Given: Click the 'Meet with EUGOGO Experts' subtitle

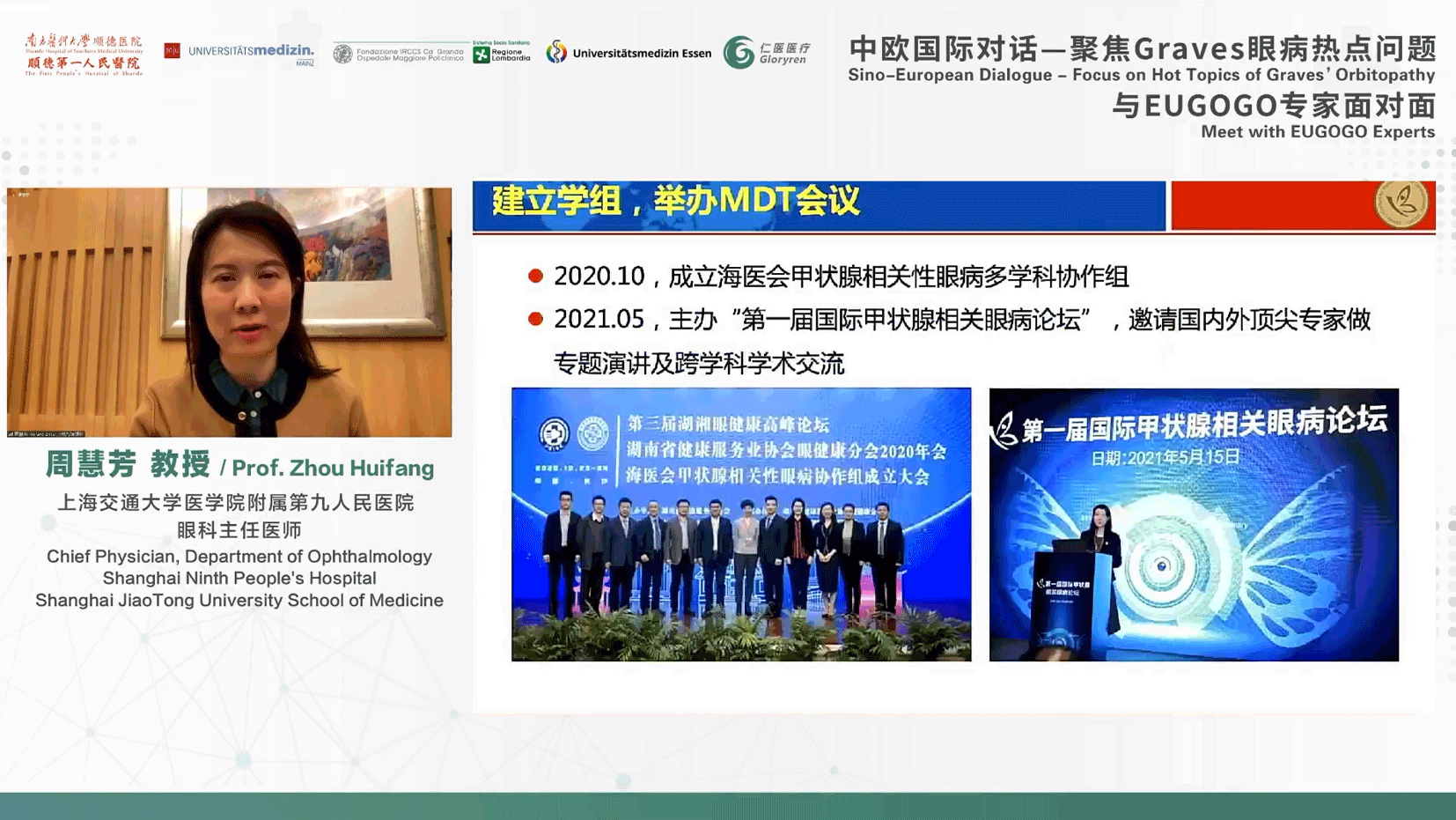Looking at the screenshot, I should 1317,132.
